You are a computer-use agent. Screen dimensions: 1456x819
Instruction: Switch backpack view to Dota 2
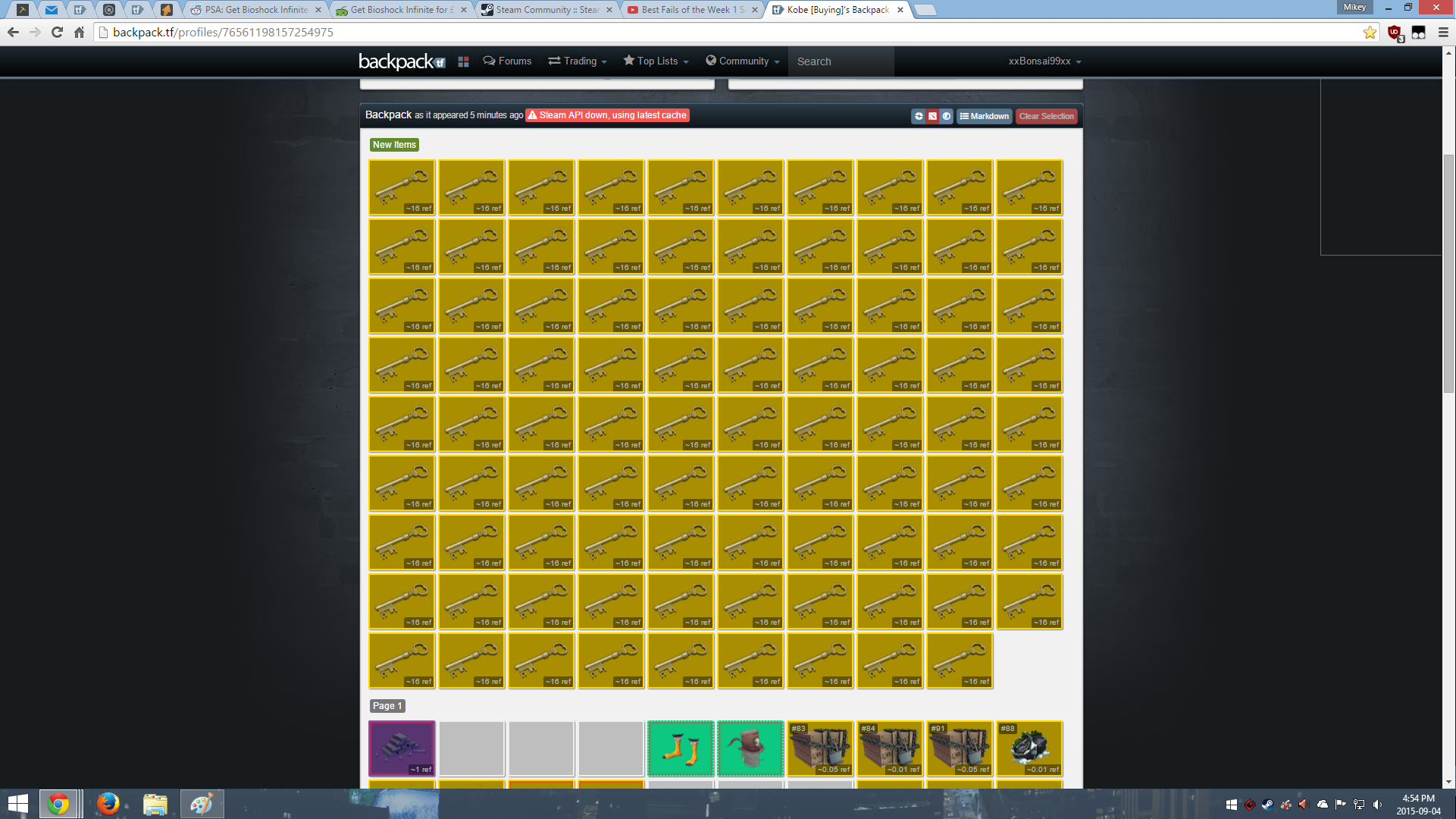tap(932, 116)
